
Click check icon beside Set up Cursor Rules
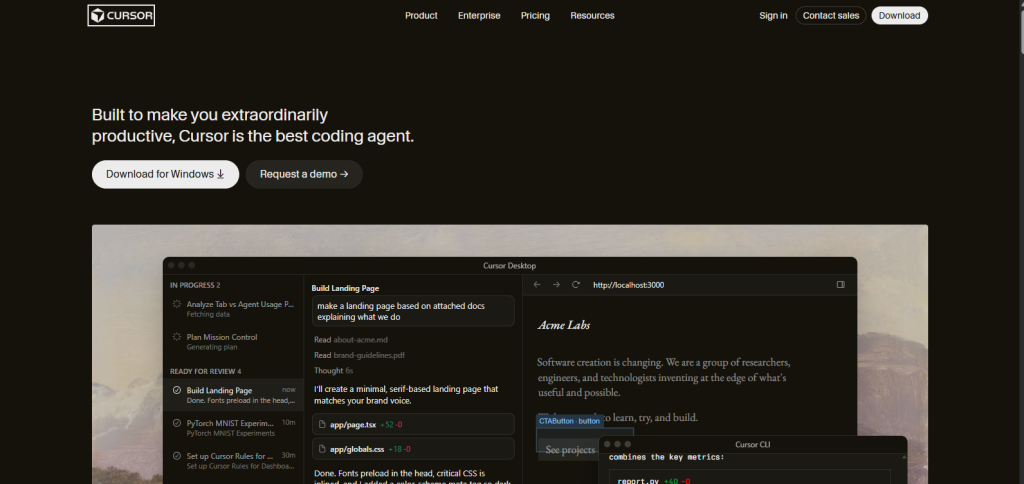click(176, 456)
